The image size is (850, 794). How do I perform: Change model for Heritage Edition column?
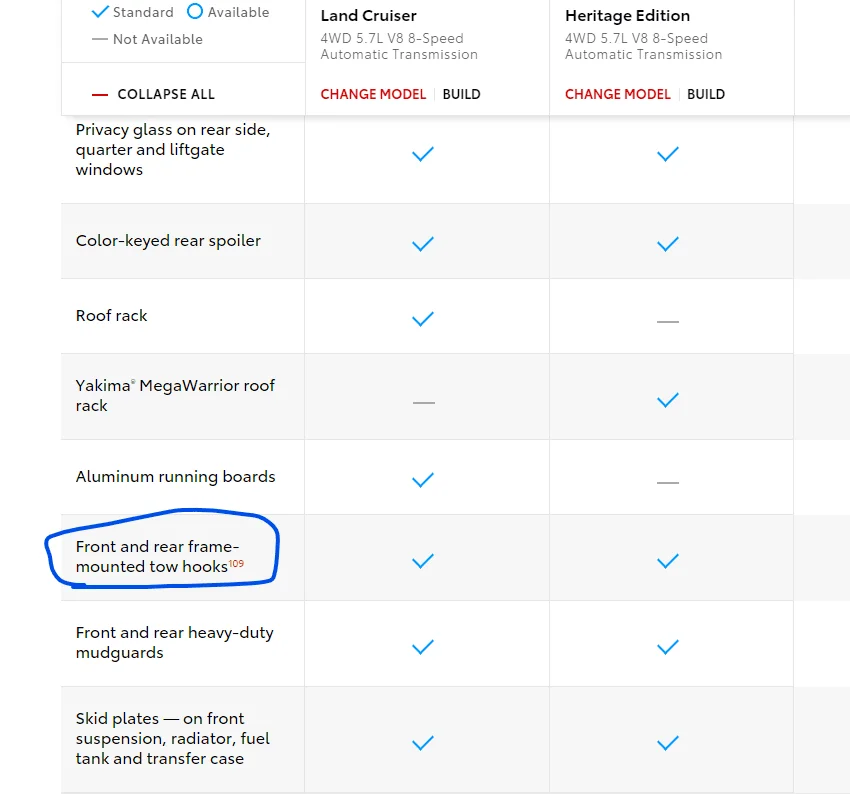617,94
